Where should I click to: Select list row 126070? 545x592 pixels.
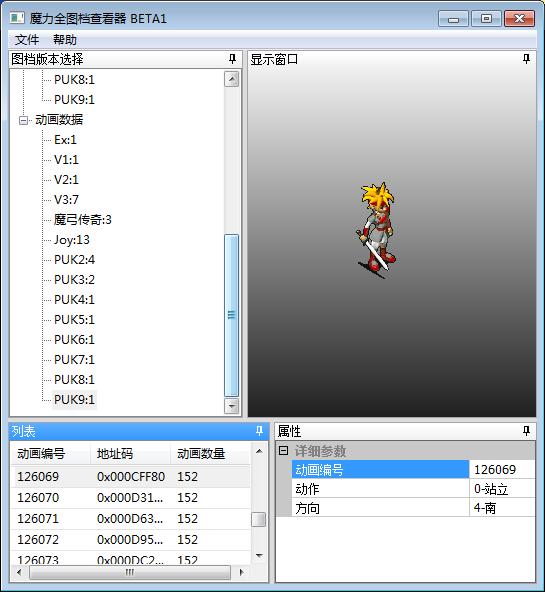[x=131, y=498]
